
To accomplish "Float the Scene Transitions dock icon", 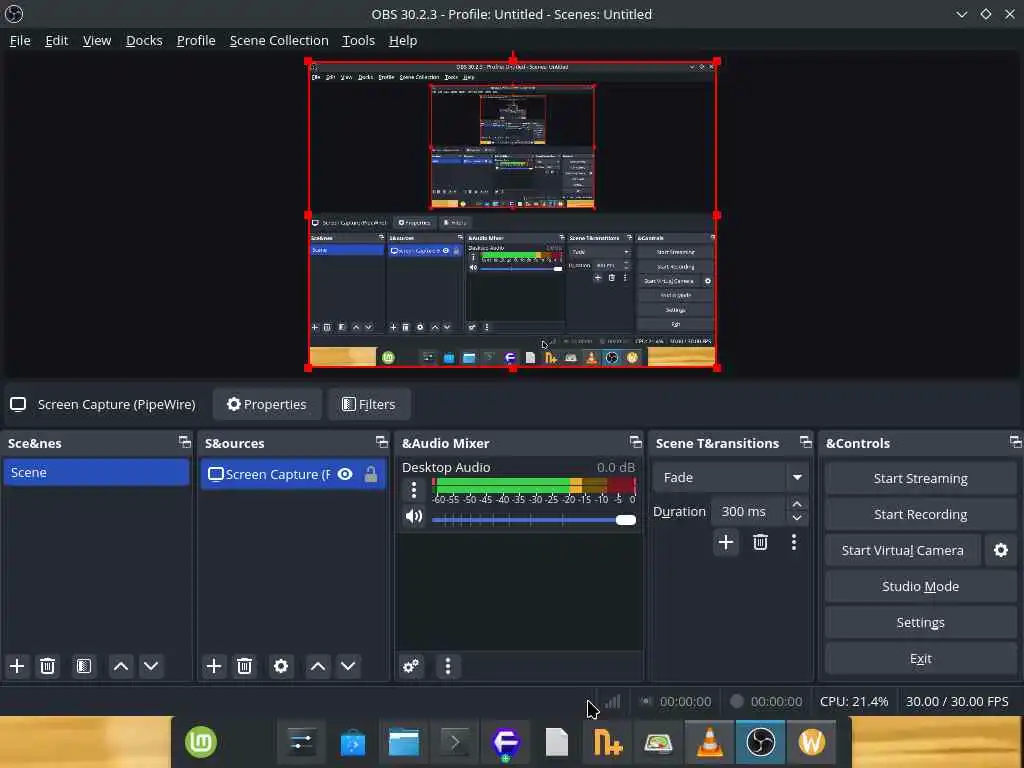I will click(x=806, y=442).
